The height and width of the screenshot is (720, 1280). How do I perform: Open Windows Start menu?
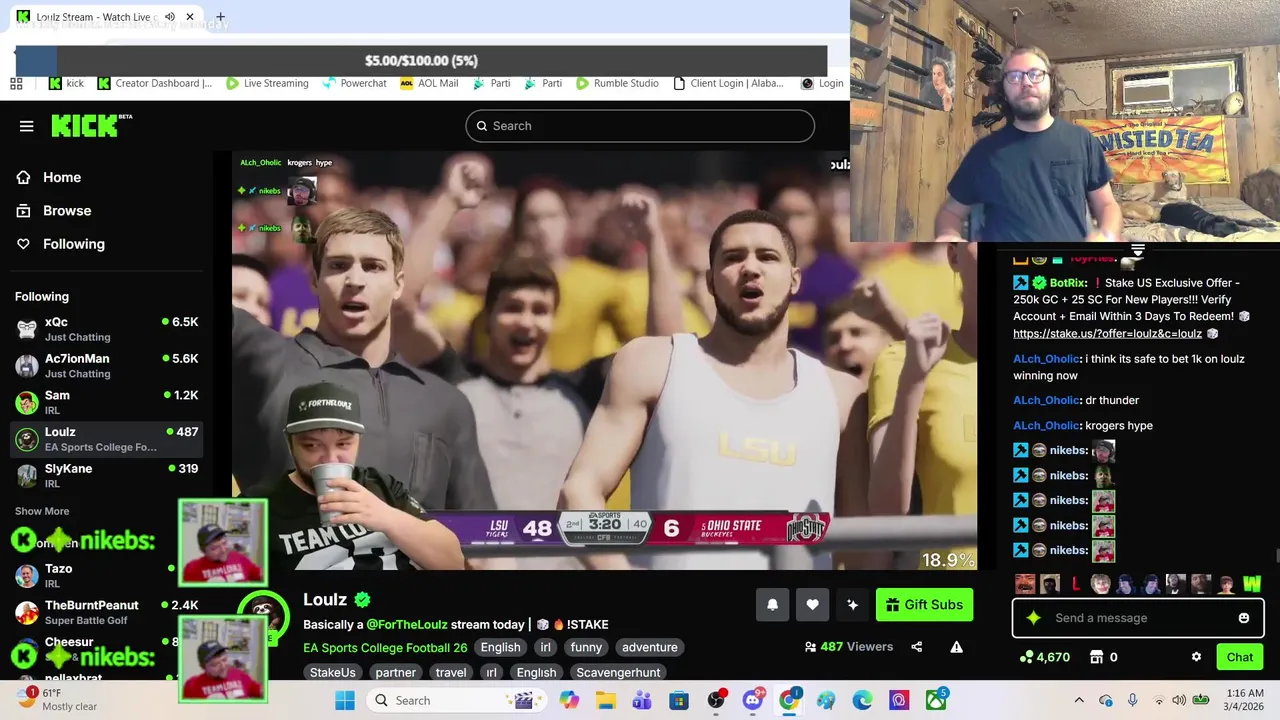click(345, 700)
